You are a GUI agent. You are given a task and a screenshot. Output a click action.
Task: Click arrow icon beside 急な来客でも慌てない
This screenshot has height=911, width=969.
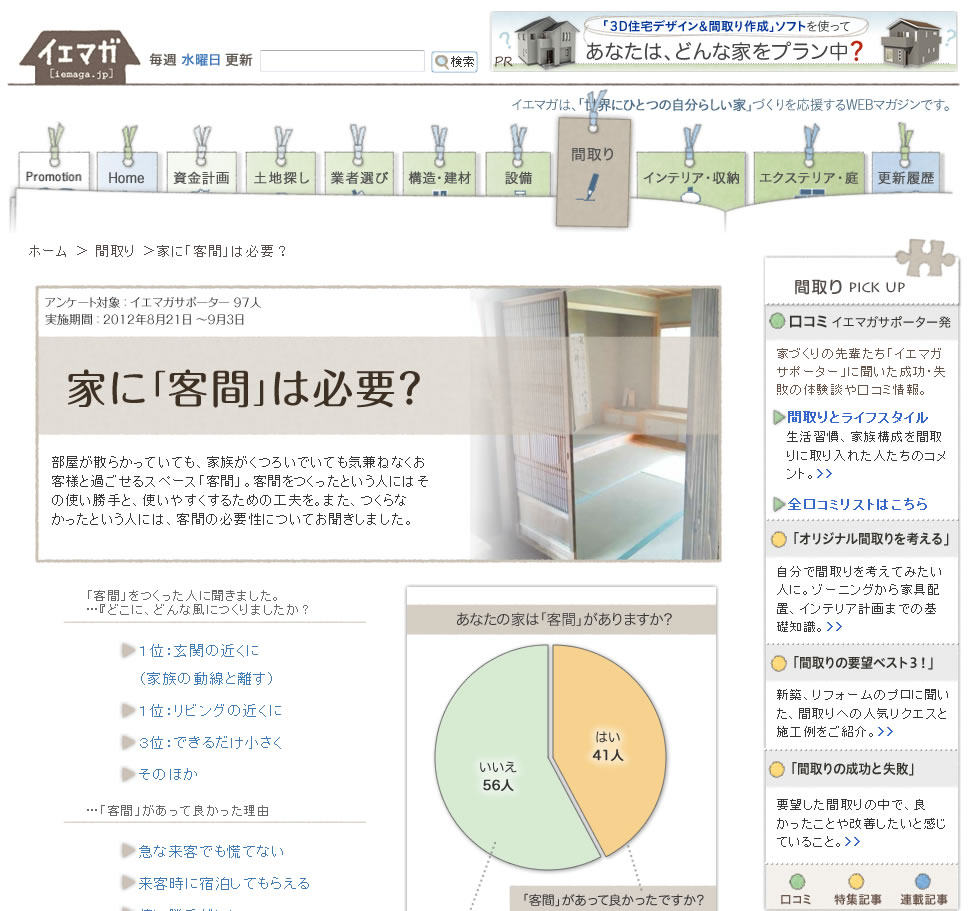click(x=128, y=851)
